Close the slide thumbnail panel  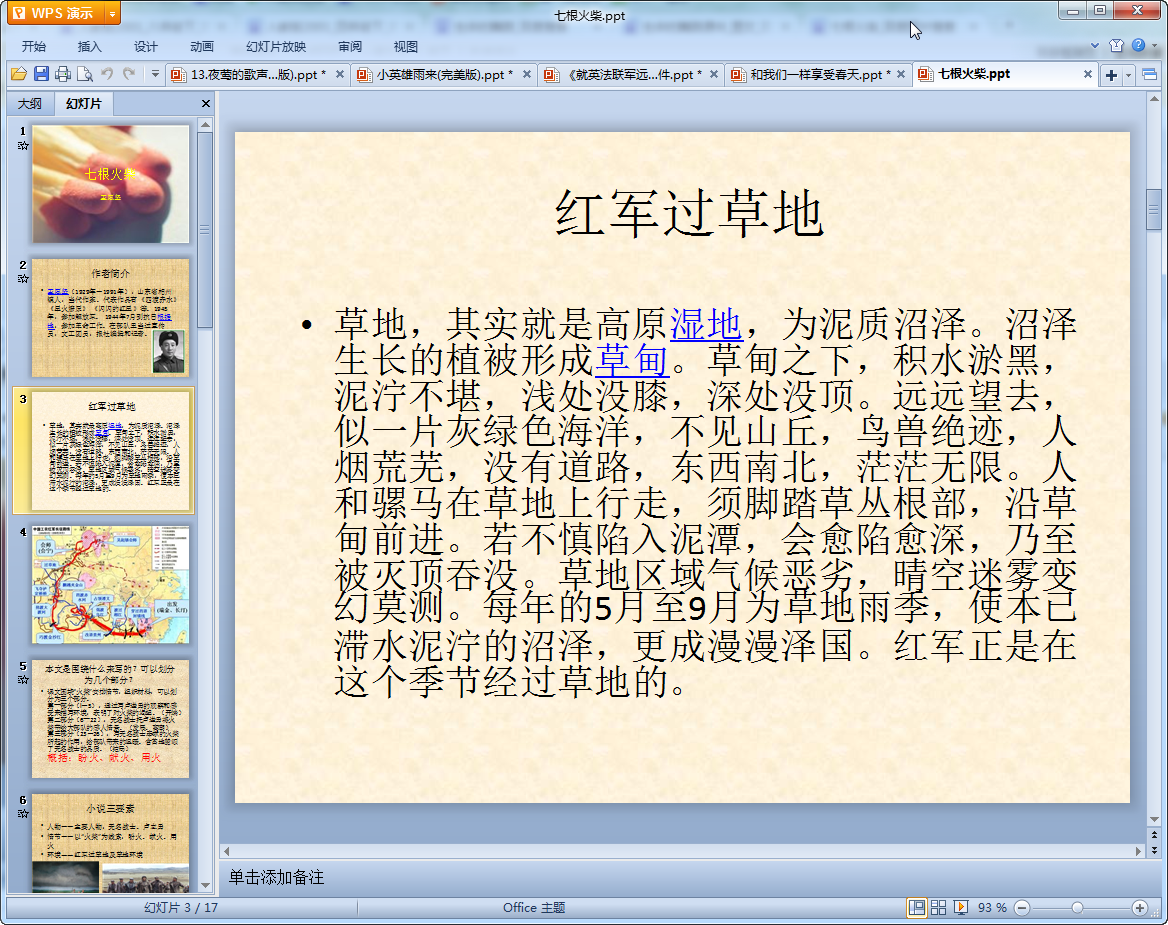coord(206,104)
